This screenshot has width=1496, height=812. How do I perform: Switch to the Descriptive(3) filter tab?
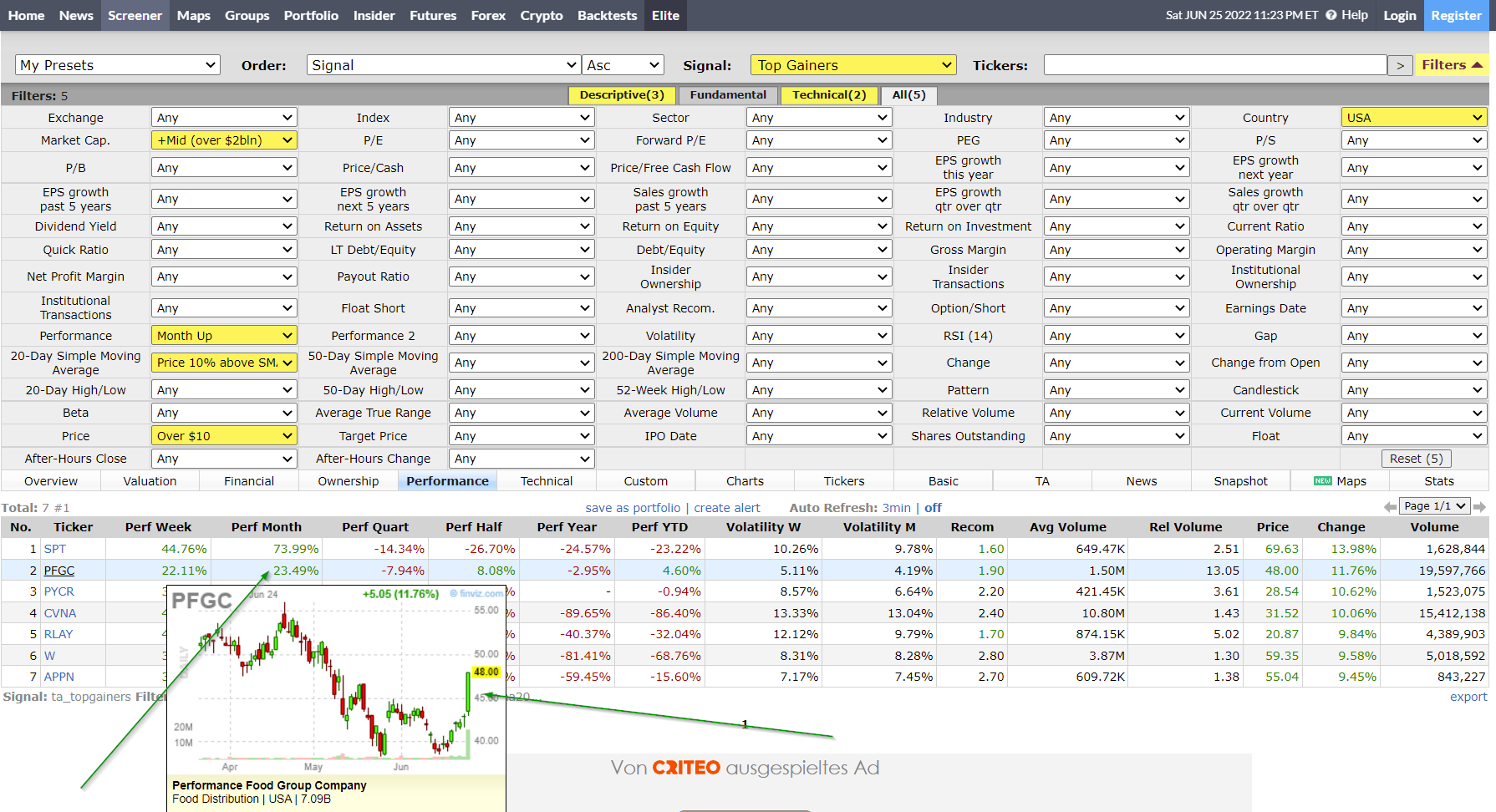click(622, 95)
